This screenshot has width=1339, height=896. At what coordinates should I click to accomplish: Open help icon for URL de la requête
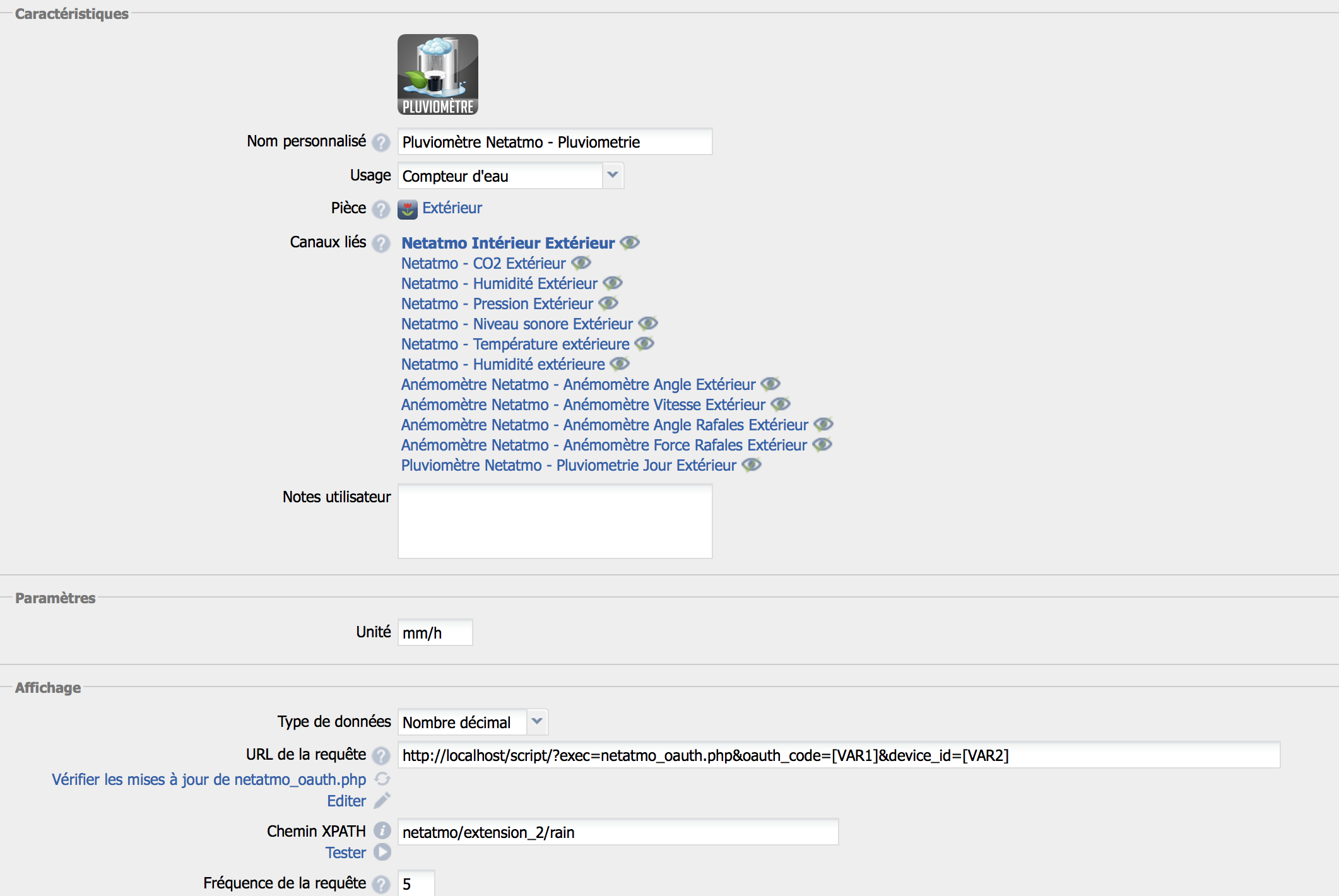(380, 756)
